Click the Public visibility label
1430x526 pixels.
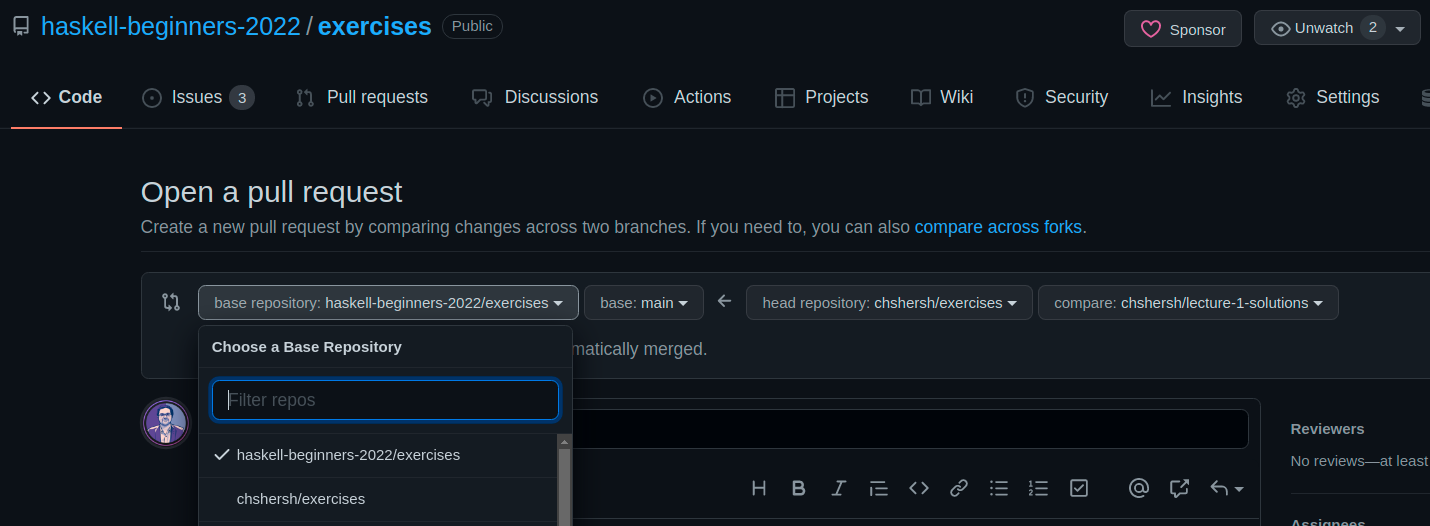tap(472, 26)
